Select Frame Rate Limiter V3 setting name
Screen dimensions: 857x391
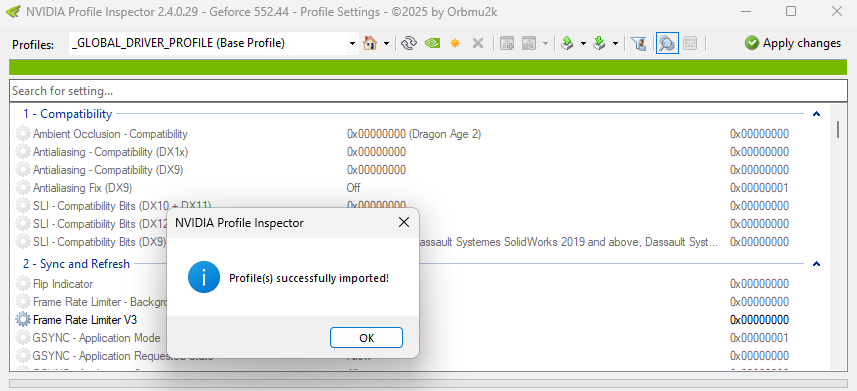click(85, 320)
